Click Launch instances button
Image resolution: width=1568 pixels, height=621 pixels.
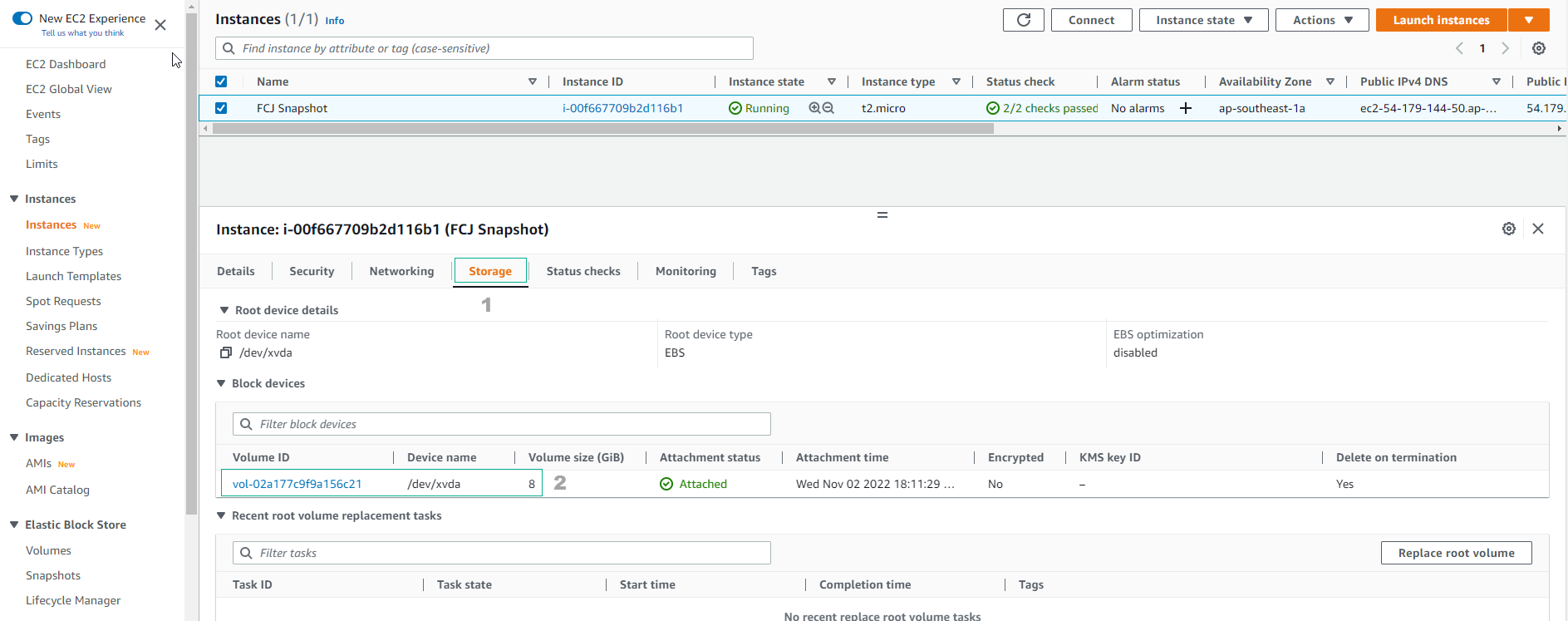[1441, 20]
